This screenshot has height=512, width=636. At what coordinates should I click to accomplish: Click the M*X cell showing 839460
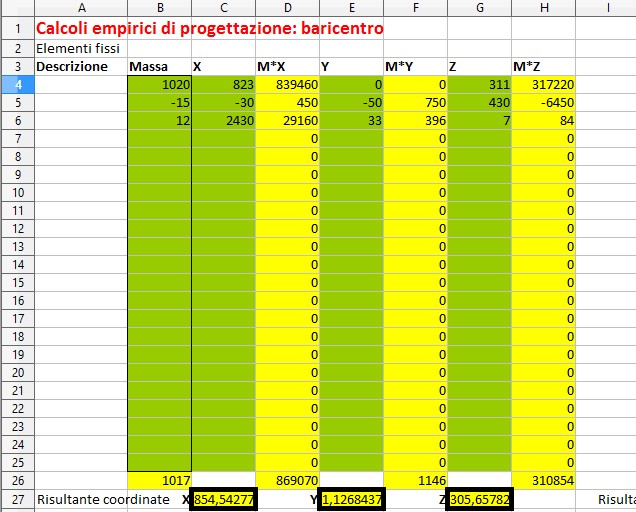coord(287,85)
